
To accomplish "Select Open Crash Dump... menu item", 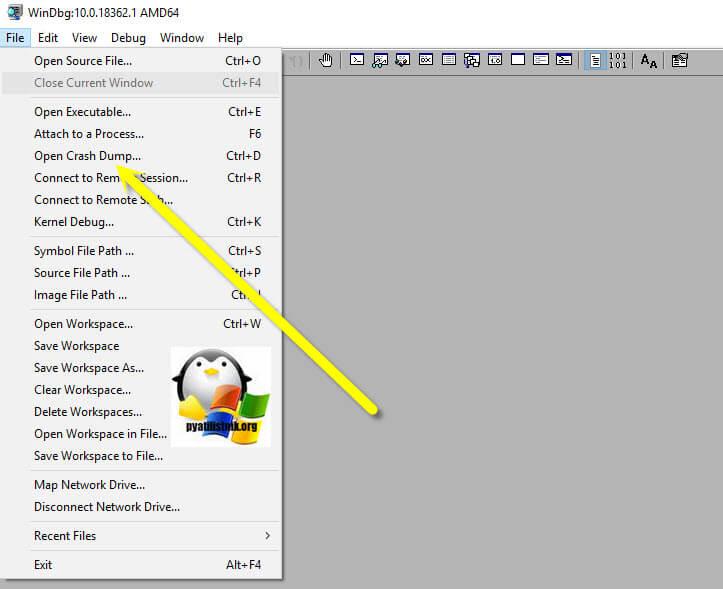I will point(141,156).
